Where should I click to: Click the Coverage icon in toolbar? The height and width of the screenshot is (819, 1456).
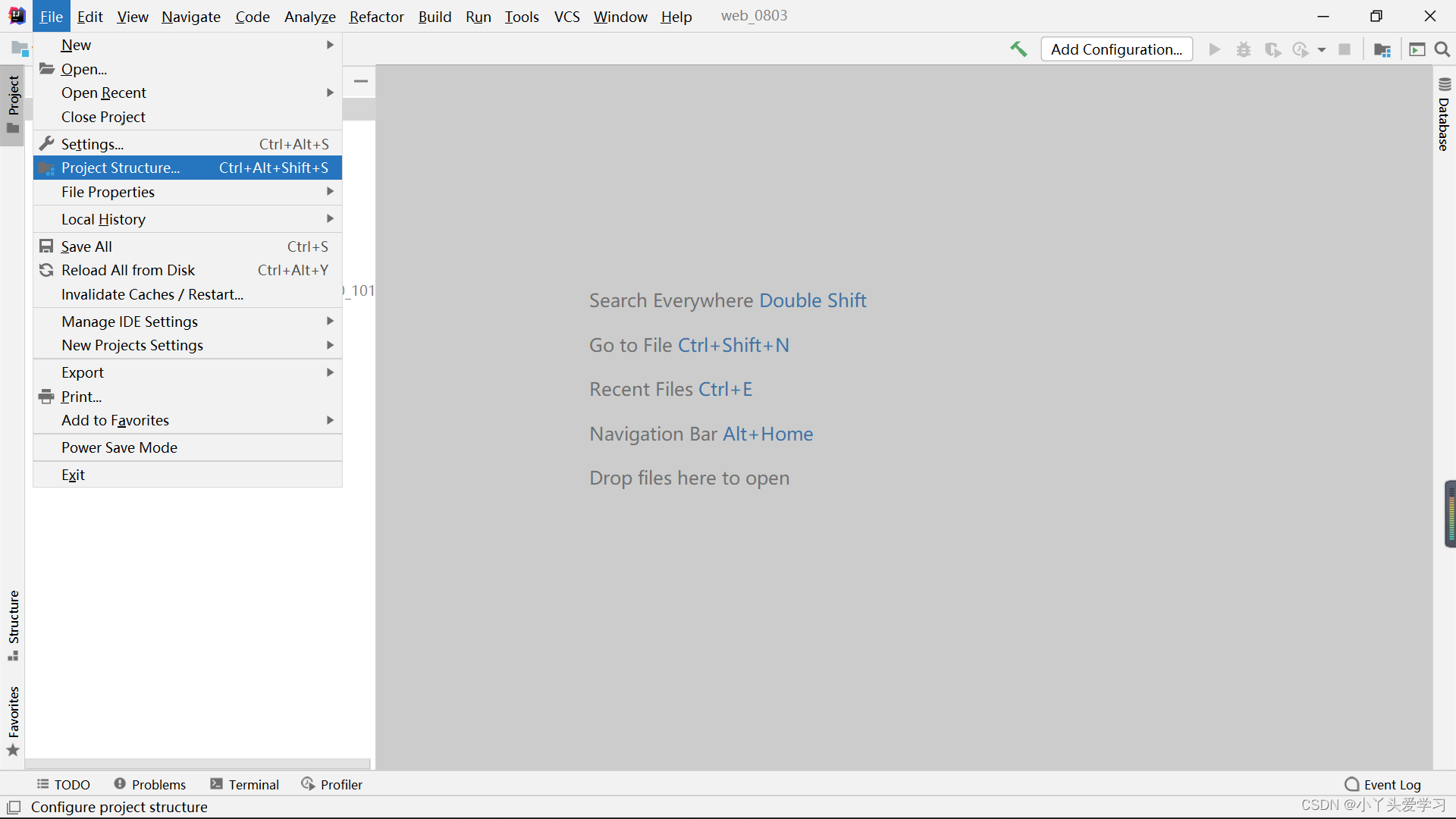click(1273, 49)
